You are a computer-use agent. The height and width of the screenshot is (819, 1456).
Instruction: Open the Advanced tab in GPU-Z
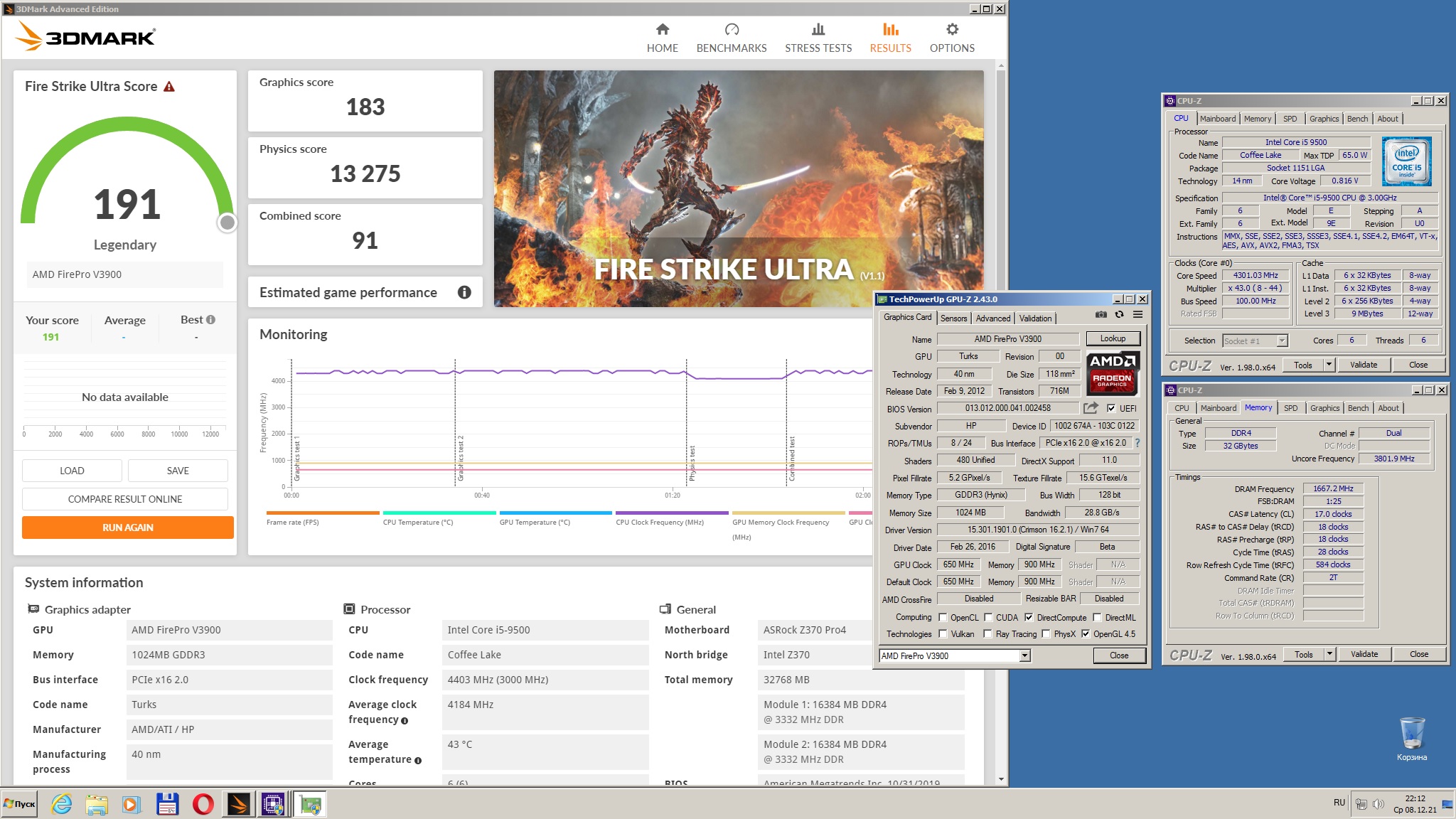point(992,318)
